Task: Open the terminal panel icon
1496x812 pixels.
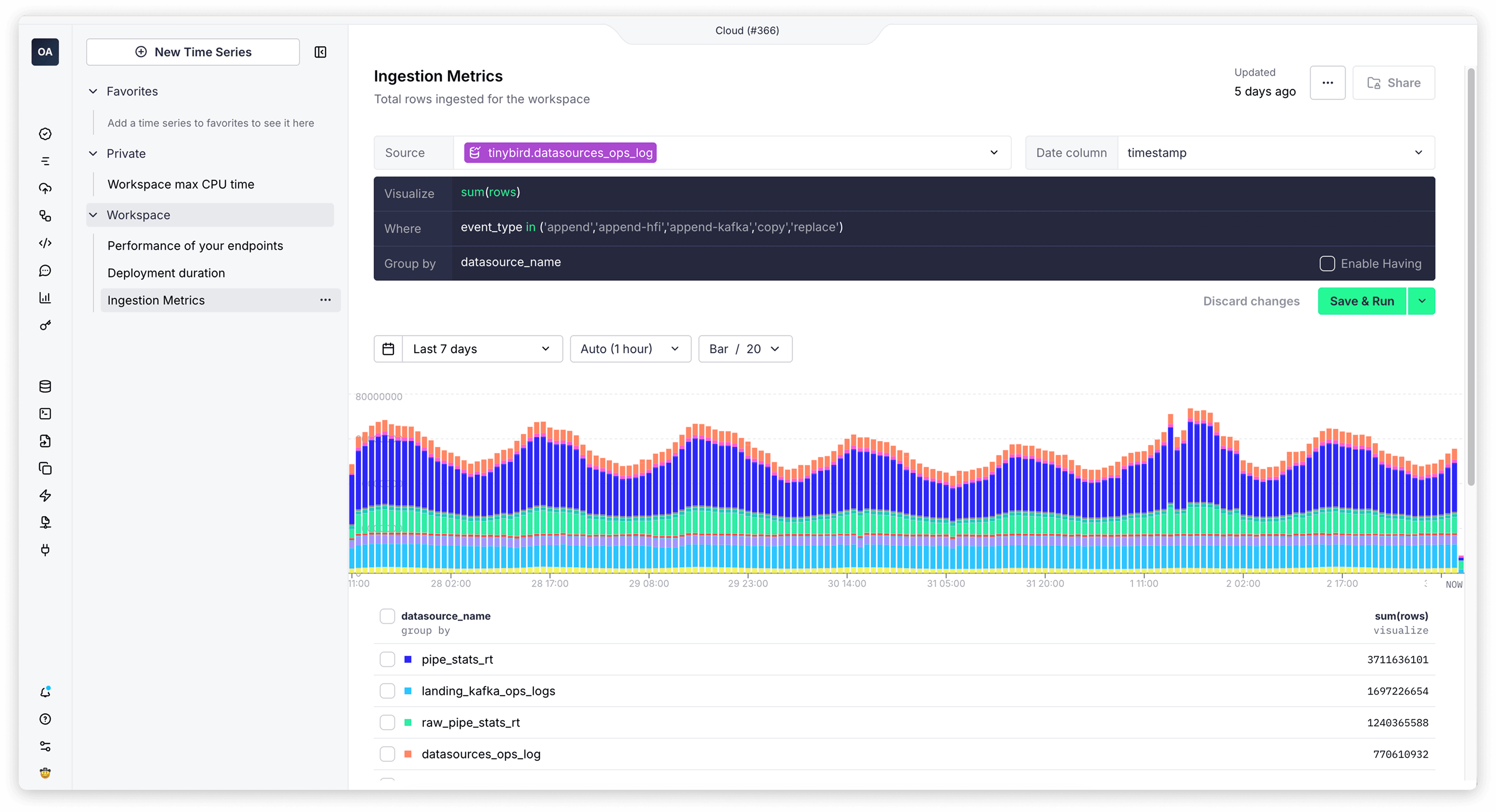Action: click(x=45, y=413)
